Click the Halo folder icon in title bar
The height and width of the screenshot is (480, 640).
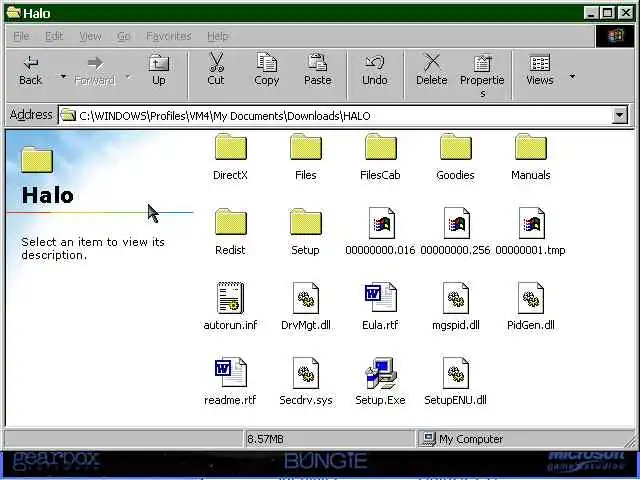pyautogui.click(x=13, y=12)
